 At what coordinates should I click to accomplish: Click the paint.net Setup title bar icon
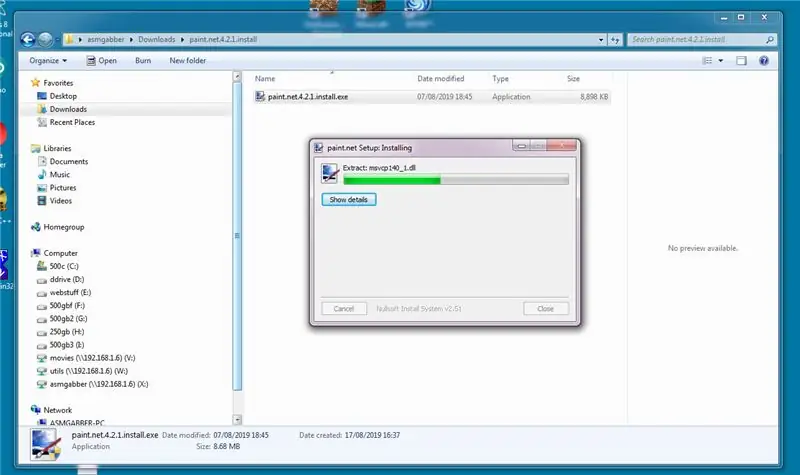pyautogui.click(x=319, y=148)
